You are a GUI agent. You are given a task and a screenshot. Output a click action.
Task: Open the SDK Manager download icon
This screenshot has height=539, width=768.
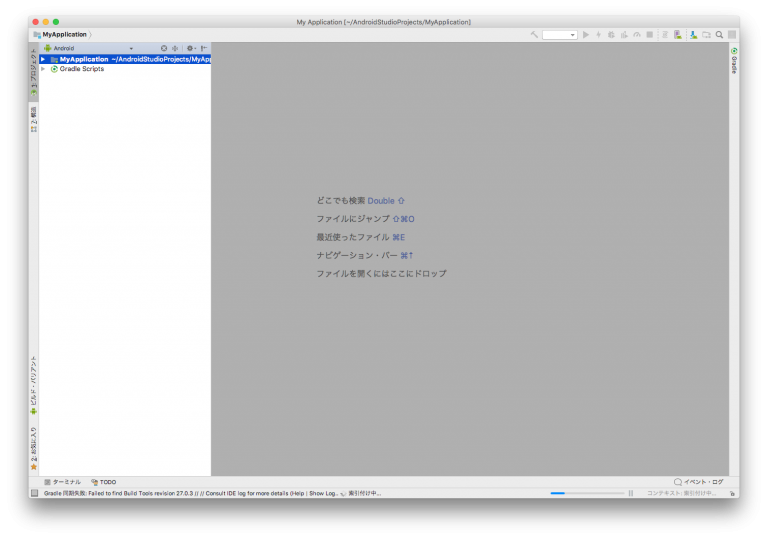click(693, 35)
